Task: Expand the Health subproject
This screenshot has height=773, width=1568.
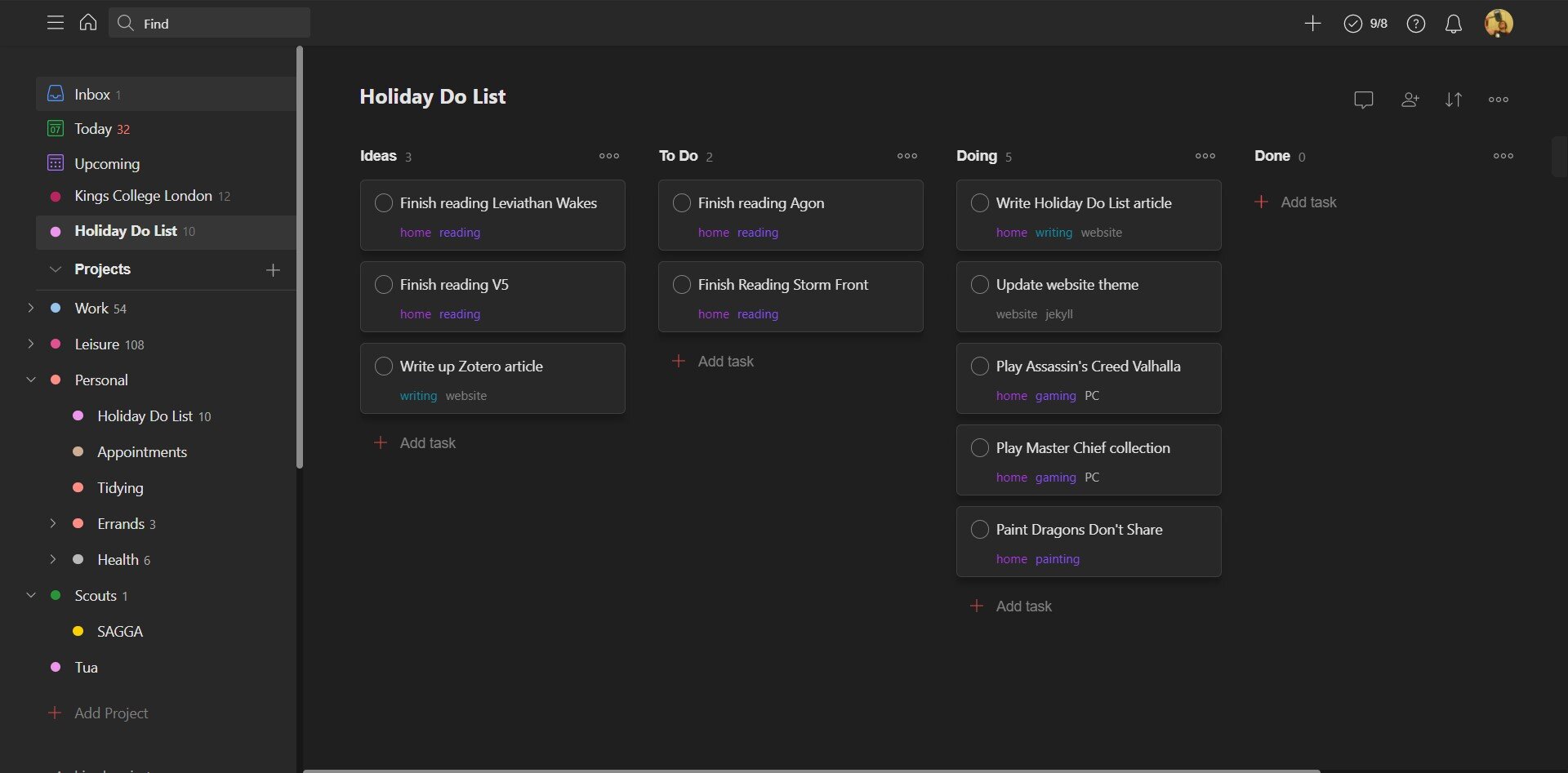Action: coord(53,559)
